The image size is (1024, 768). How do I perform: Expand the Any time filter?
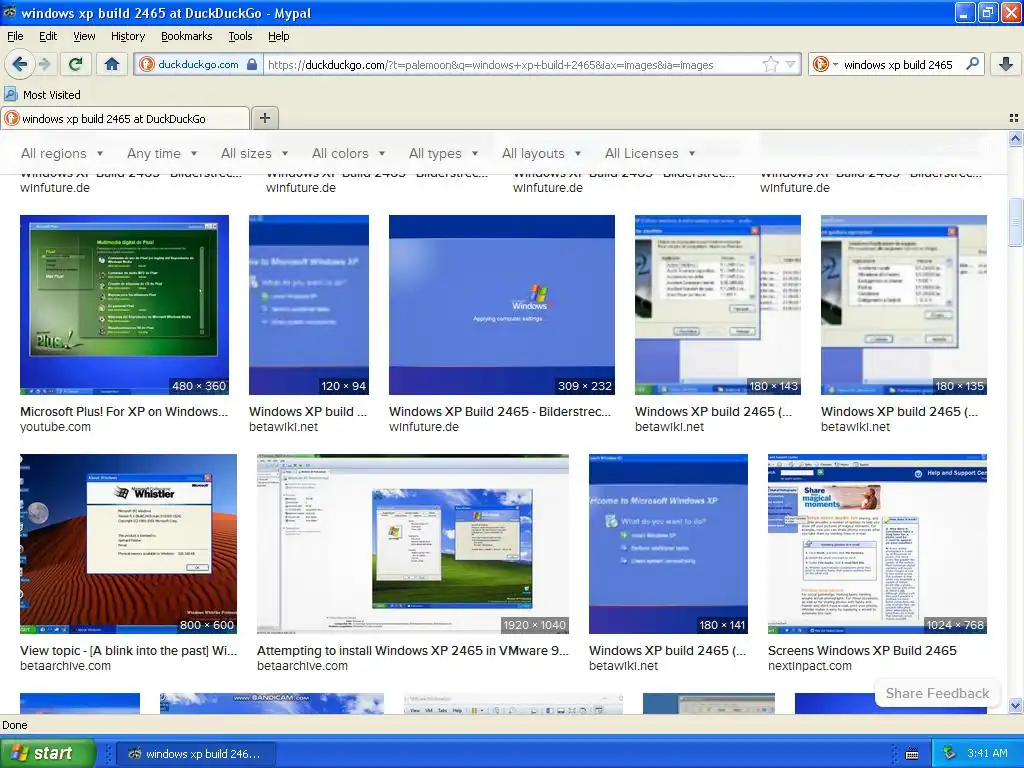pos(162,153)
